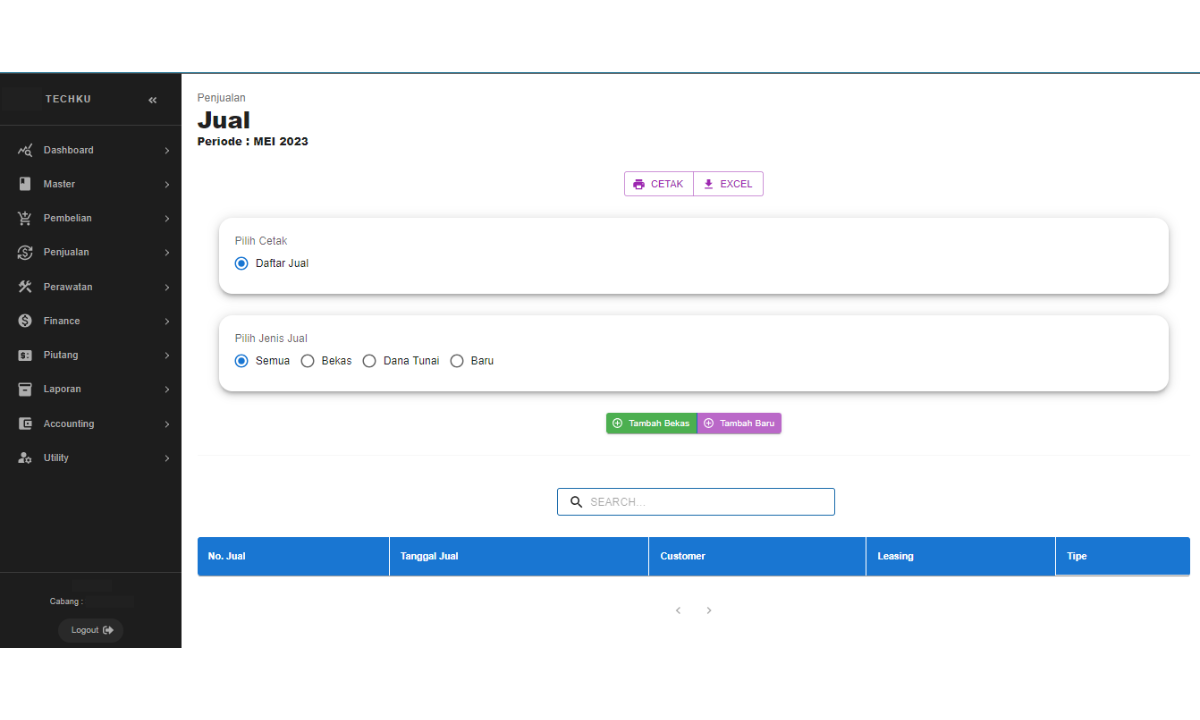Select the Daftar Jual radio button
This screenshot has width=1200, height=720.
241,263
